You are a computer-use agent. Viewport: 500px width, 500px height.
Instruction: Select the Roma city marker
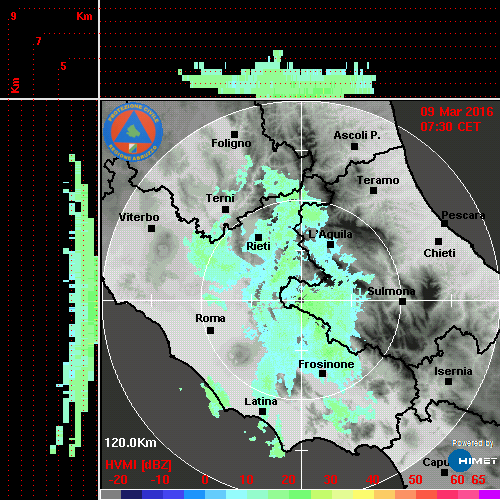(210, 331)
